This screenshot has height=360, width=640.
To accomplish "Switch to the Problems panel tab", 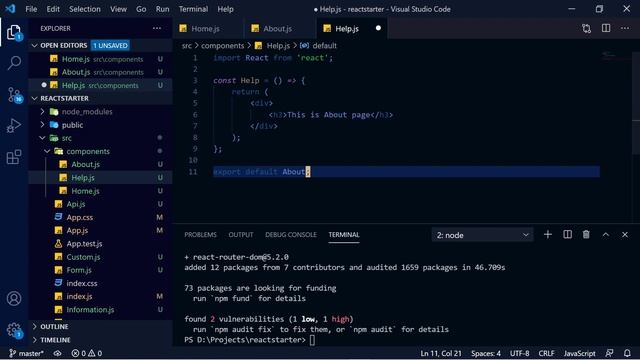I will click(x=200, y=235).
